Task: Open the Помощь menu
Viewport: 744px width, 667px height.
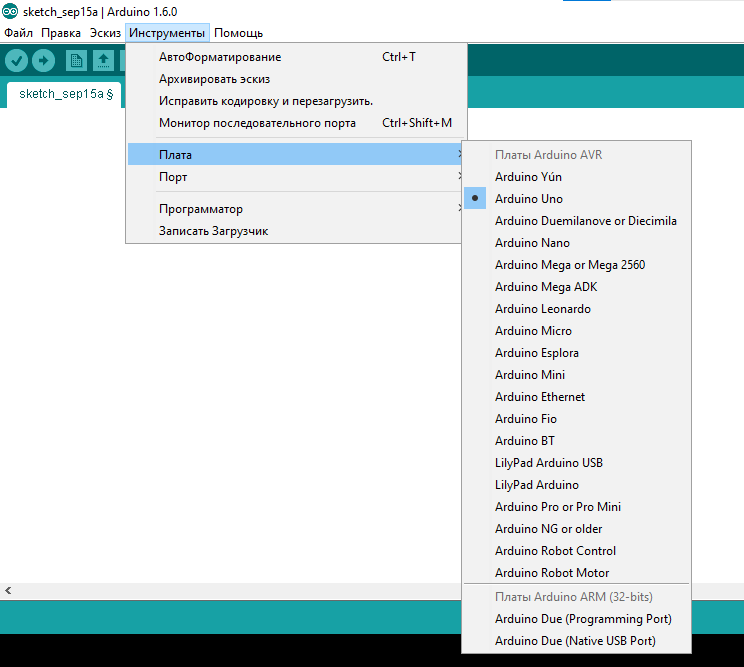Action: click(x=238, y=33)
